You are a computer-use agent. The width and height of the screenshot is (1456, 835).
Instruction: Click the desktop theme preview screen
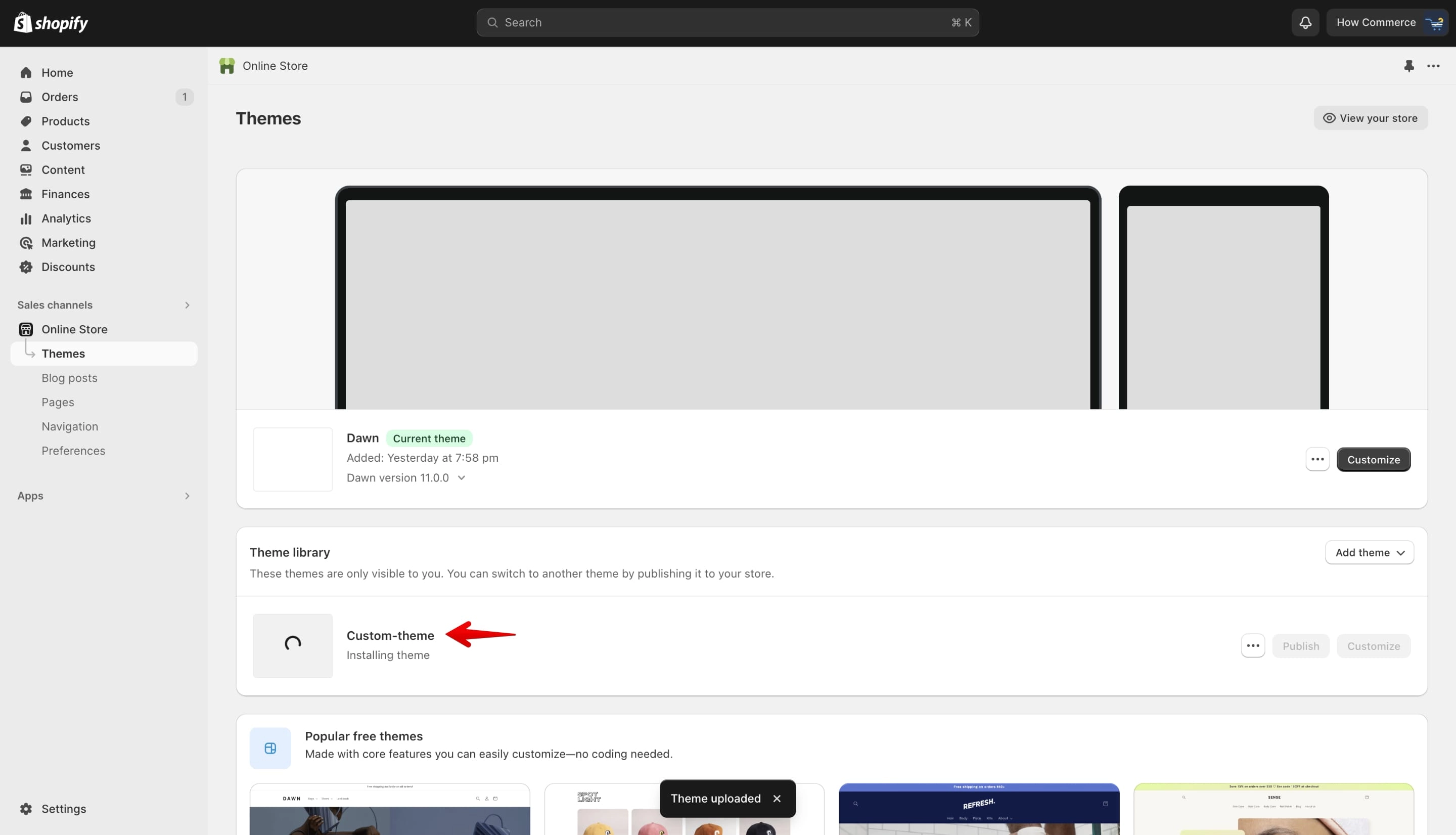[718, 304]
